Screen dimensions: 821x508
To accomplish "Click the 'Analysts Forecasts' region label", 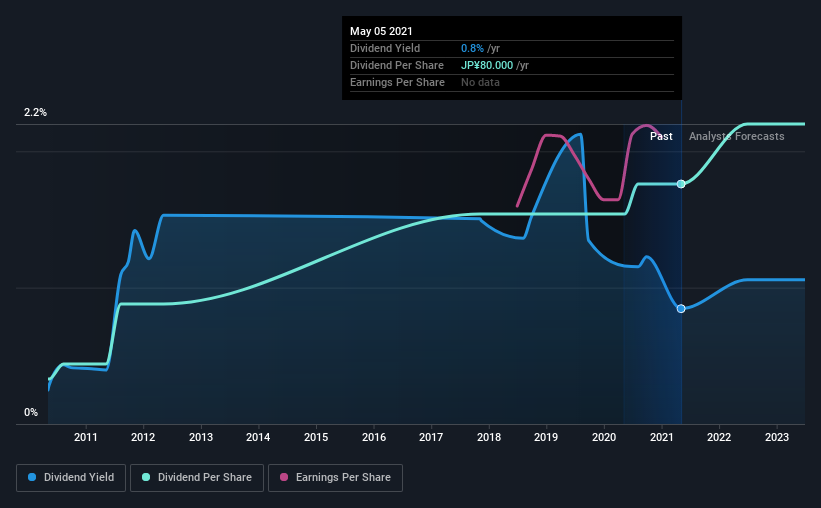I will (x=737, y=136).
